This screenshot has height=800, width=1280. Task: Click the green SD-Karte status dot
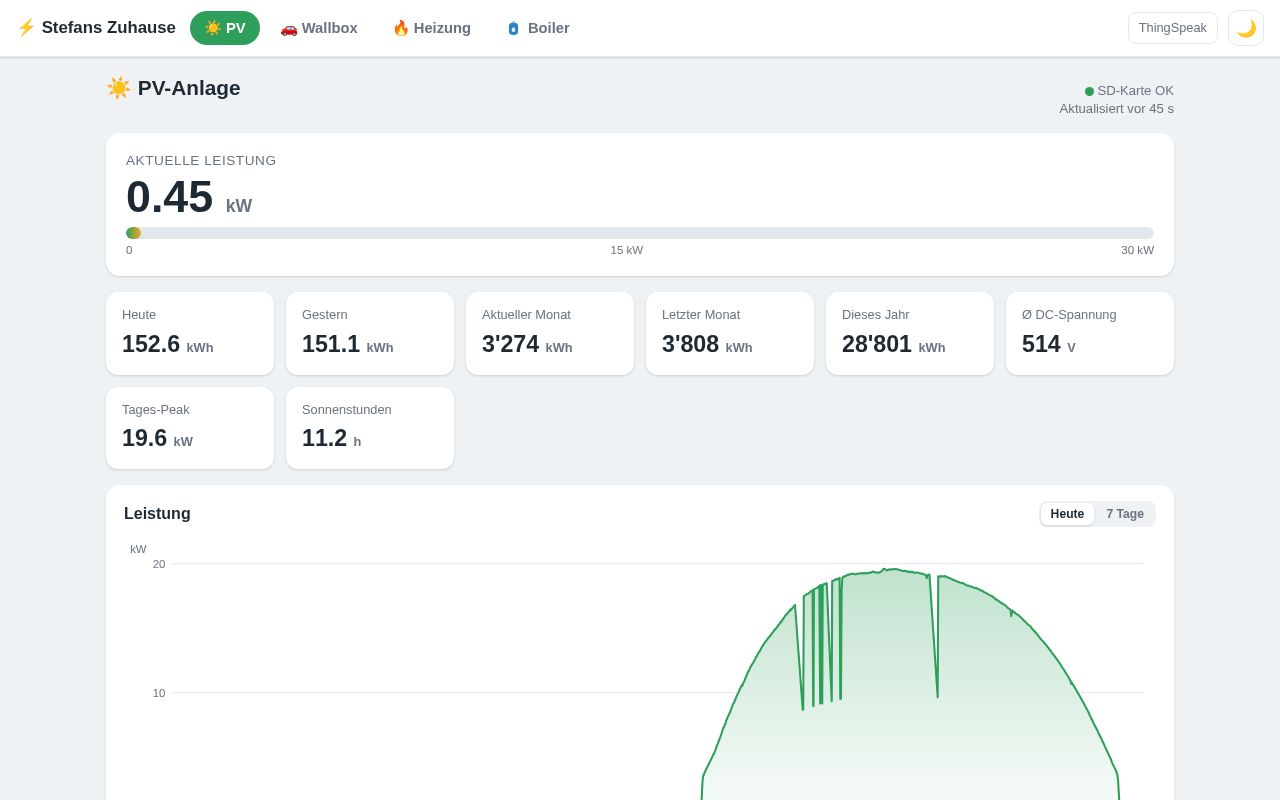[x=1089, y=91]
